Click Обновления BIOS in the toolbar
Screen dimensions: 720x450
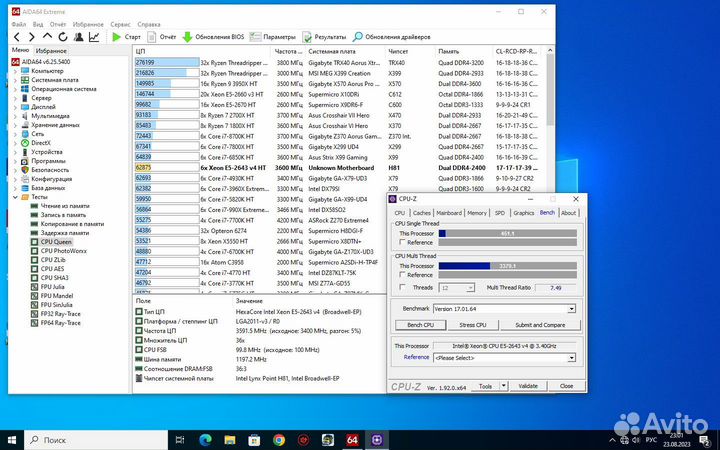pyautogui.click(x=214, y=37)
